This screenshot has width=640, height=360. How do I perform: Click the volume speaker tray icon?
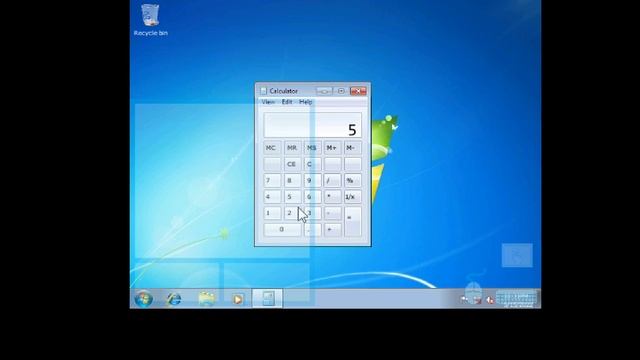pos(490,300)
